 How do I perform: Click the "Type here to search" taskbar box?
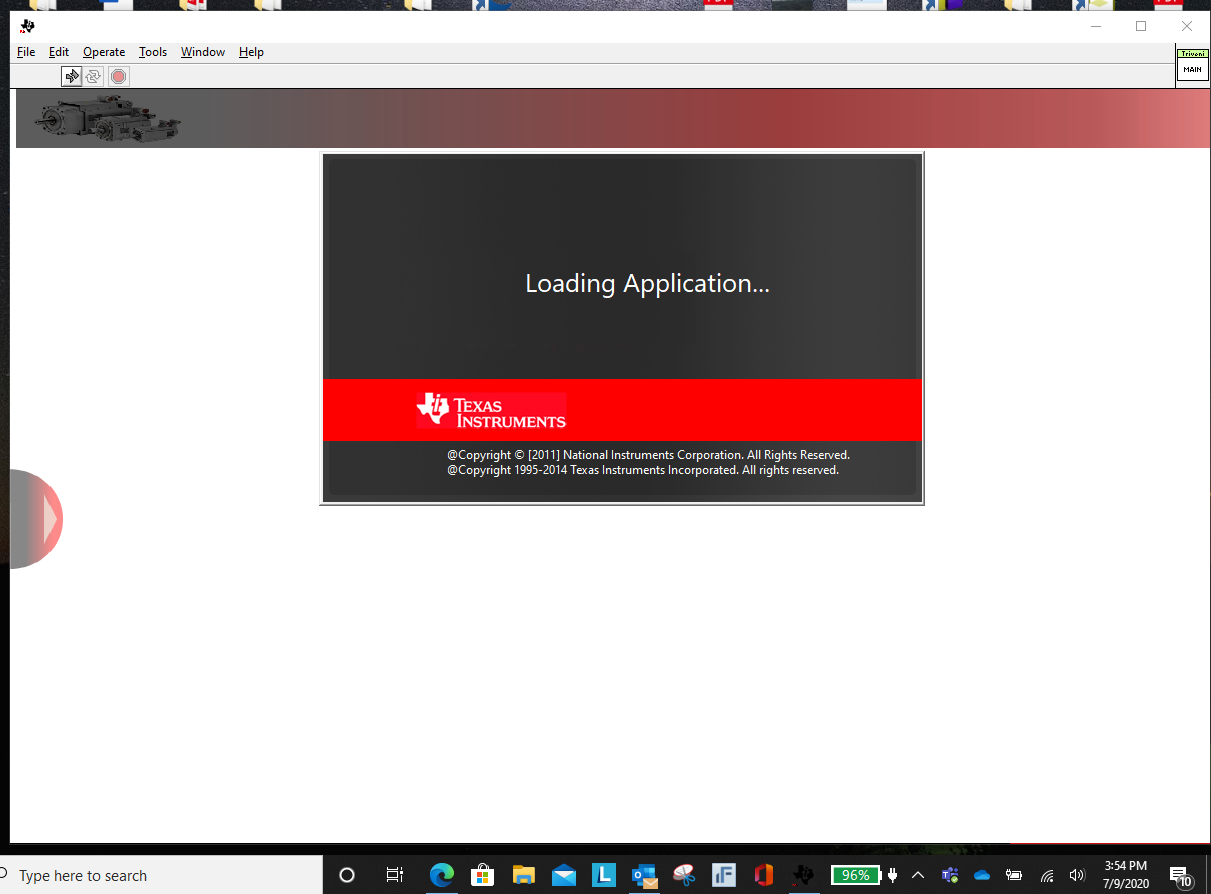(x=161, y=875)
